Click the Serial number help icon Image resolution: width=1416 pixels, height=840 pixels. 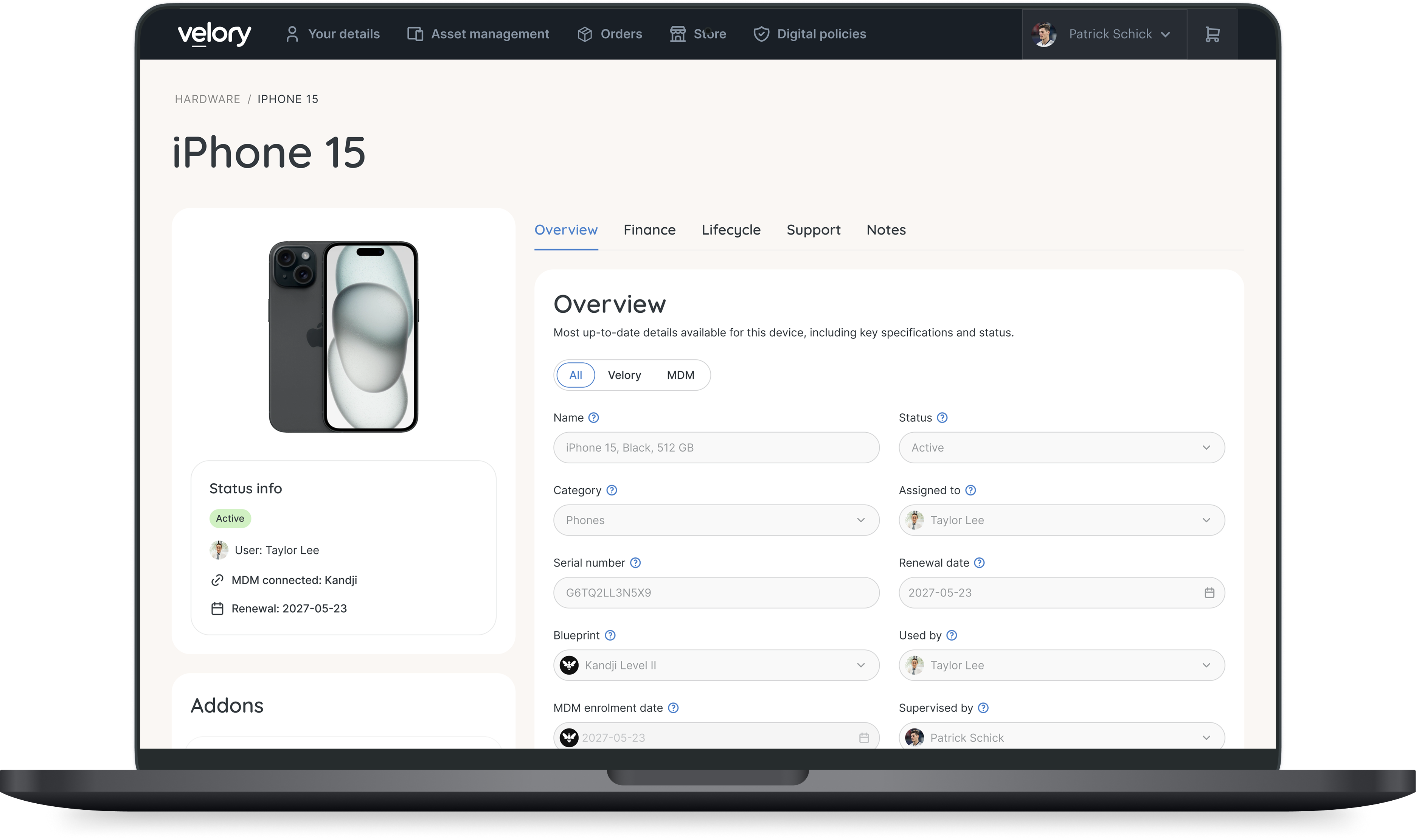click(635, 563)
